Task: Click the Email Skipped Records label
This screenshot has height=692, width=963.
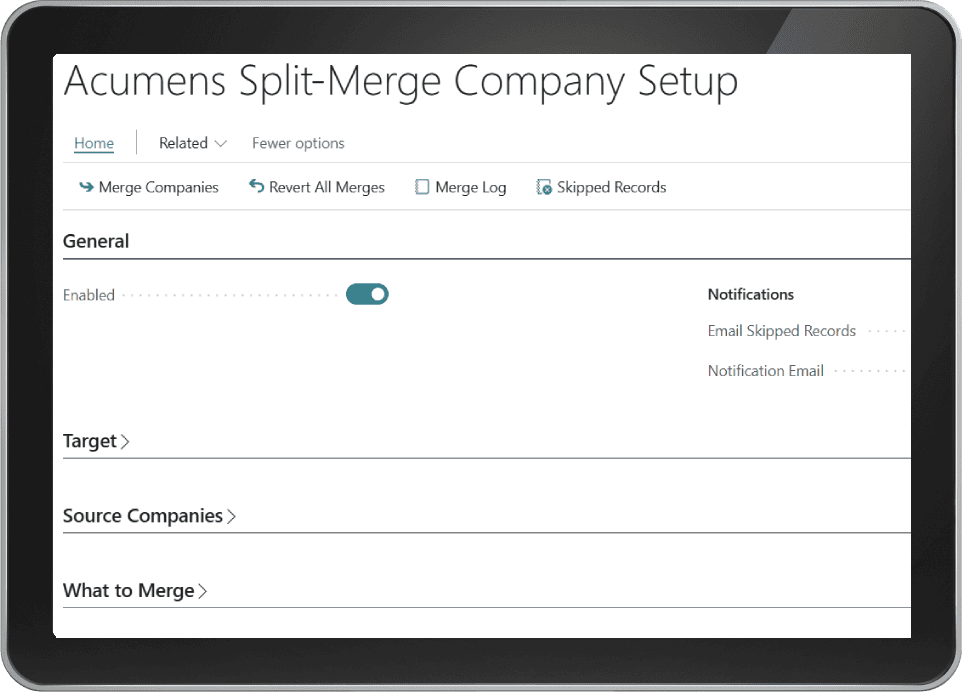Action: coord(781,331)
